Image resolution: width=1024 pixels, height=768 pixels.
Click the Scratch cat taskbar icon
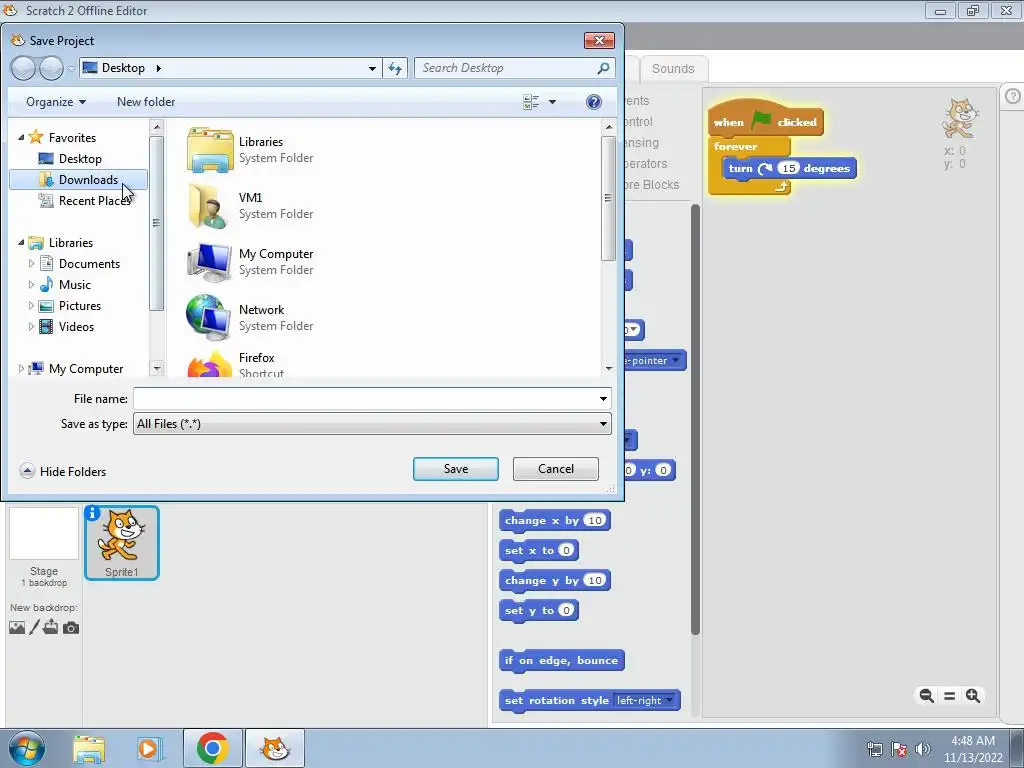275,748
